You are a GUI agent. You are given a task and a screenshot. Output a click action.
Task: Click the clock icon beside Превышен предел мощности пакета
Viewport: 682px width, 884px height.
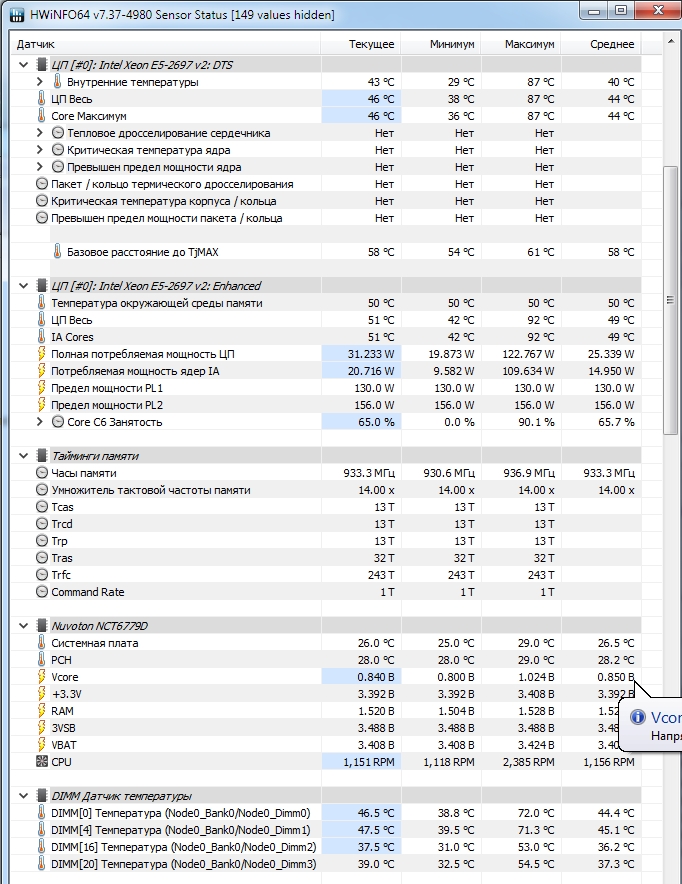coord(42,218)
